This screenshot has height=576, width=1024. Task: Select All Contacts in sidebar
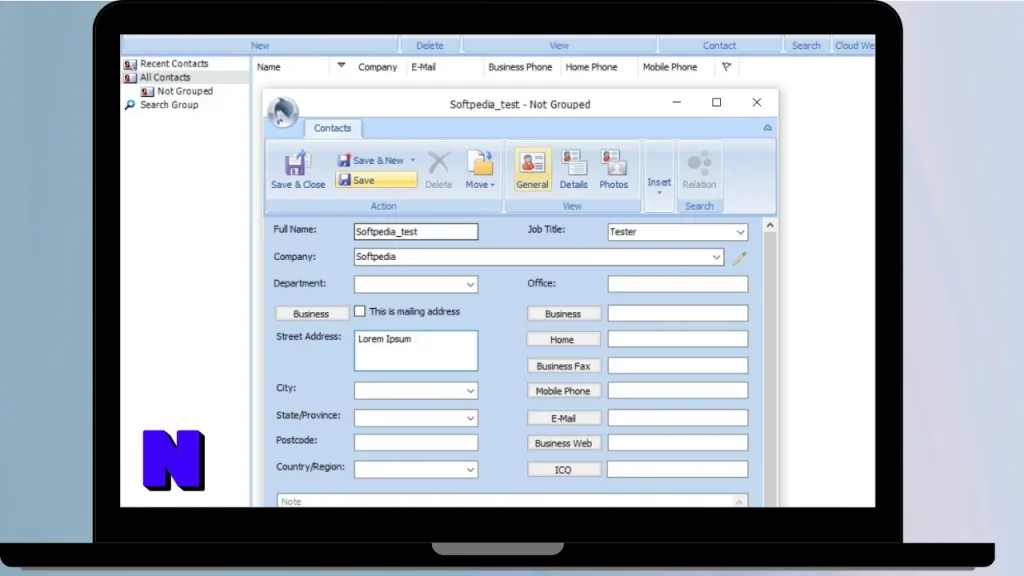(165, 77)
